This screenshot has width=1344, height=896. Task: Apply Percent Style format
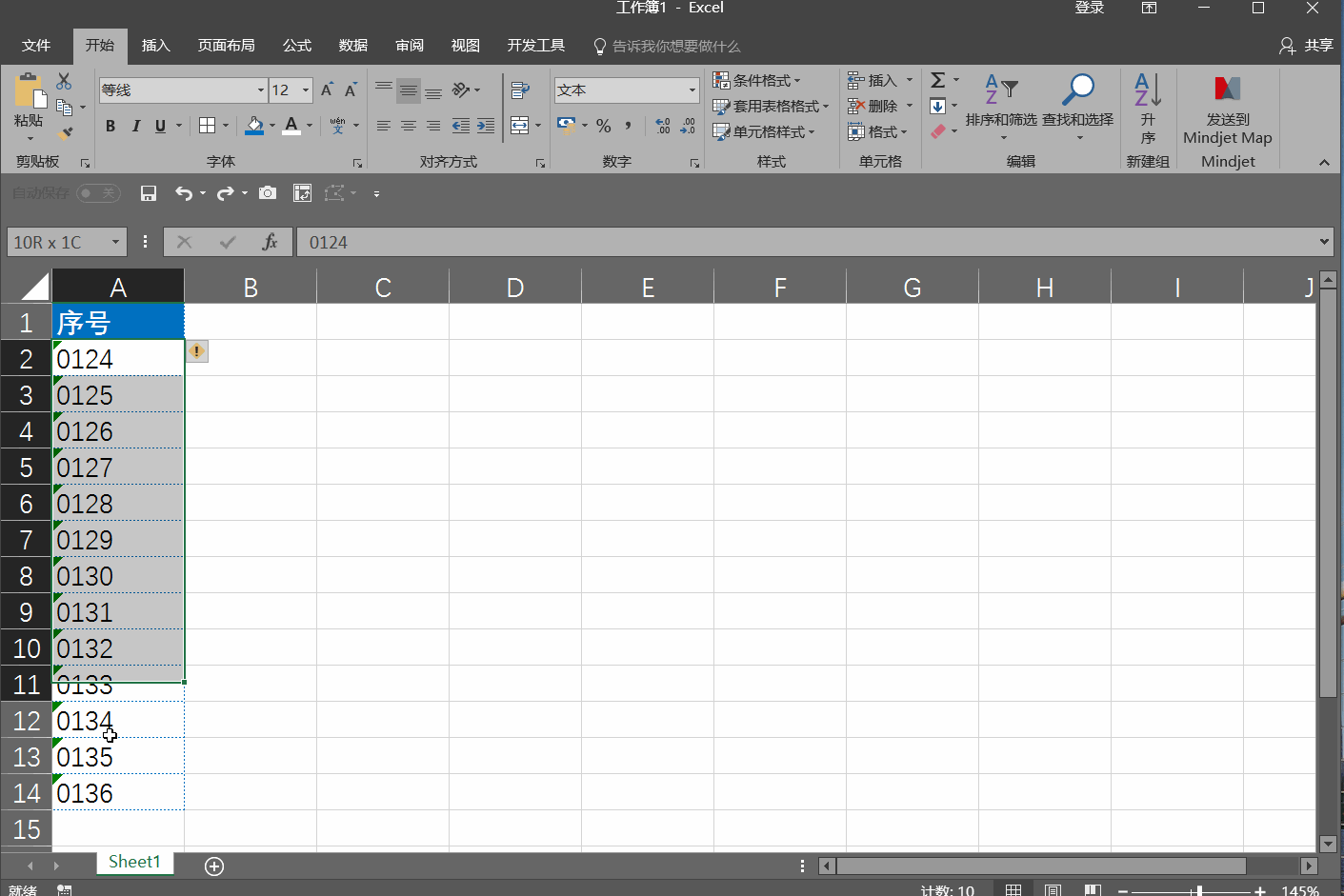(x=603, y=126)
